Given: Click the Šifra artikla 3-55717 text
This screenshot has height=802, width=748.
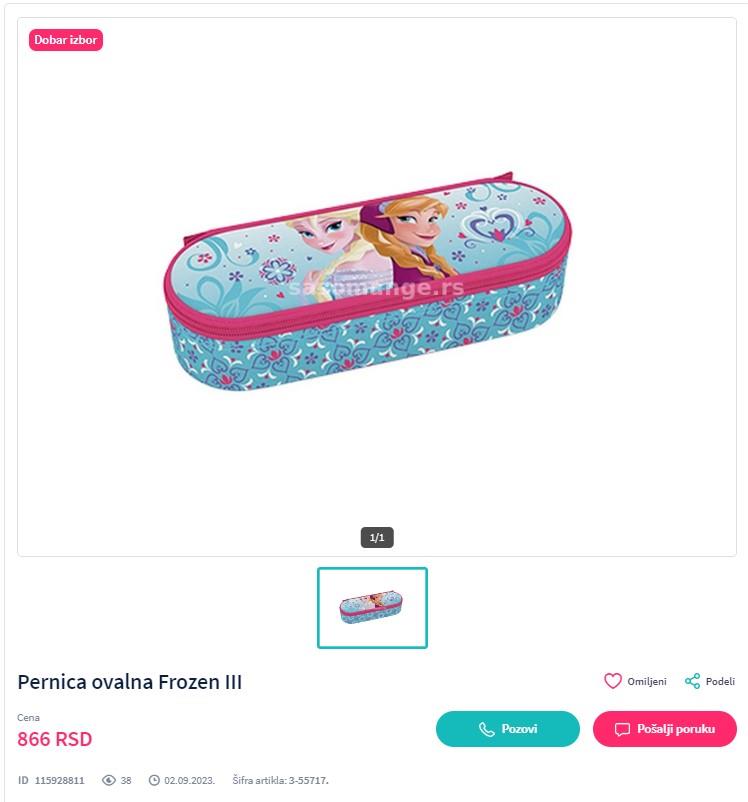Looking at the screenshot, I should click(x=280, y=780).
